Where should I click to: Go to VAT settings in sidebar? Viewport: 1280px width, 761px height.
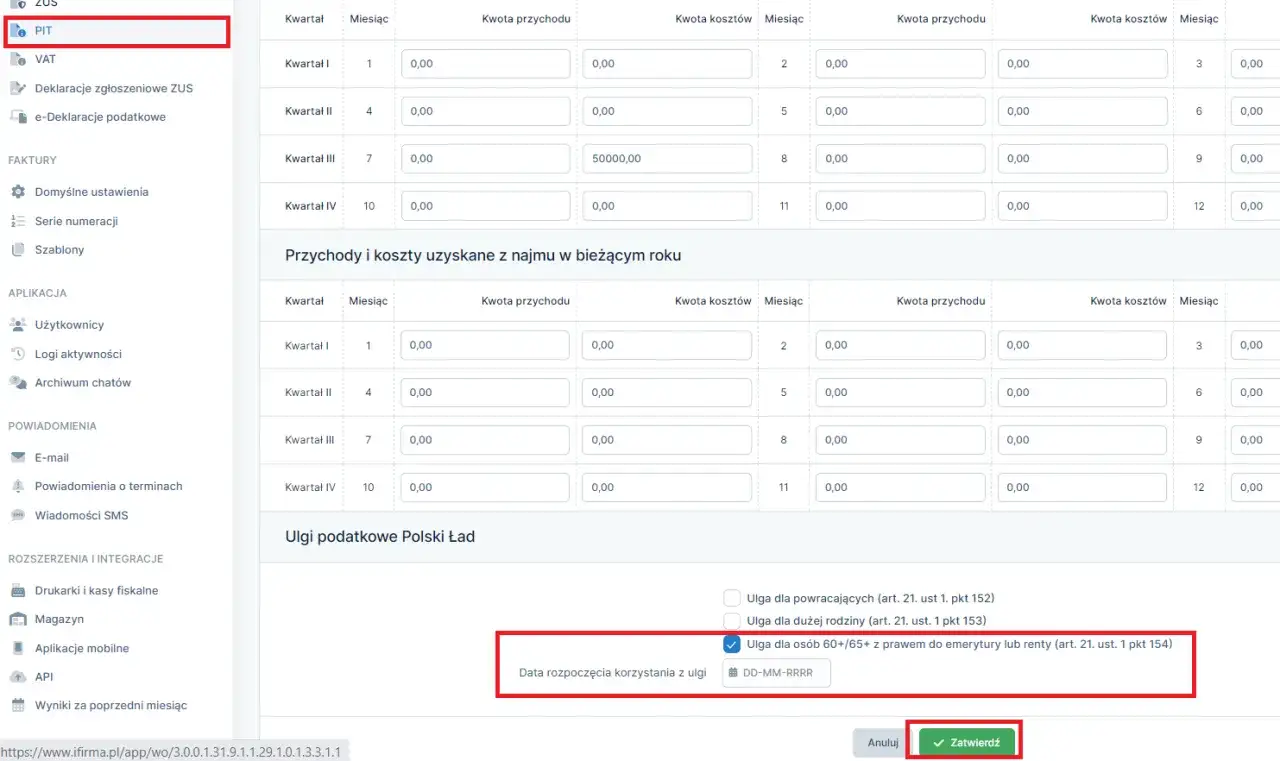pos(45,59)
